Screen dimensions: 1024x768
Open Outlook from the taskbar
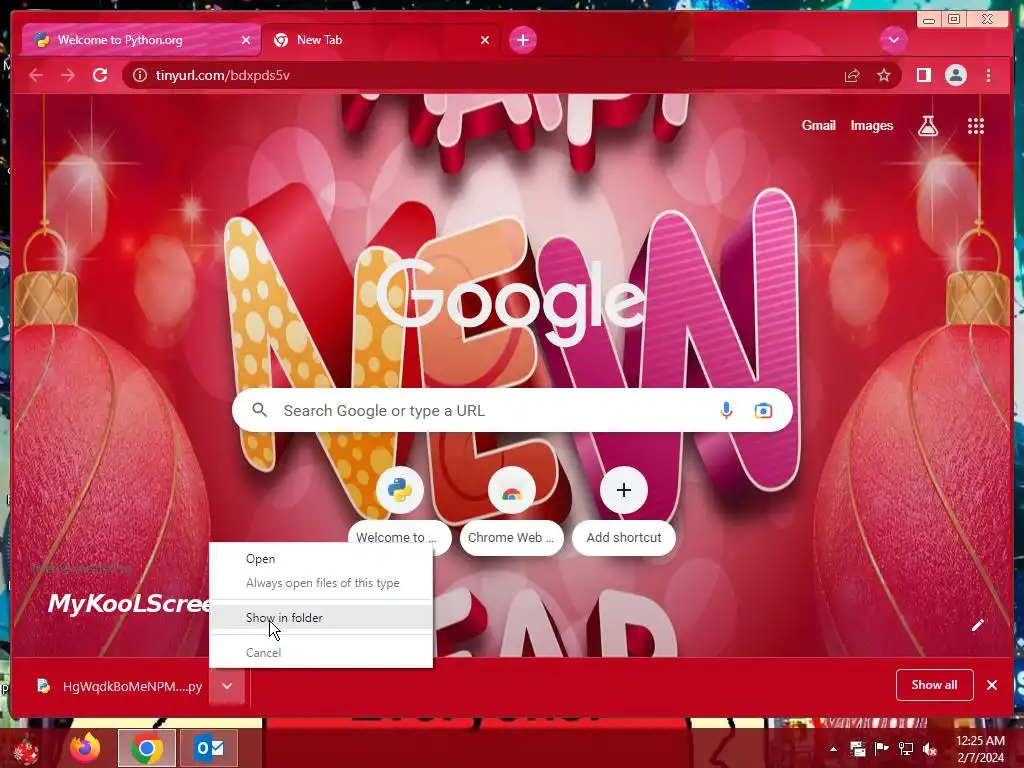(209, 748)
